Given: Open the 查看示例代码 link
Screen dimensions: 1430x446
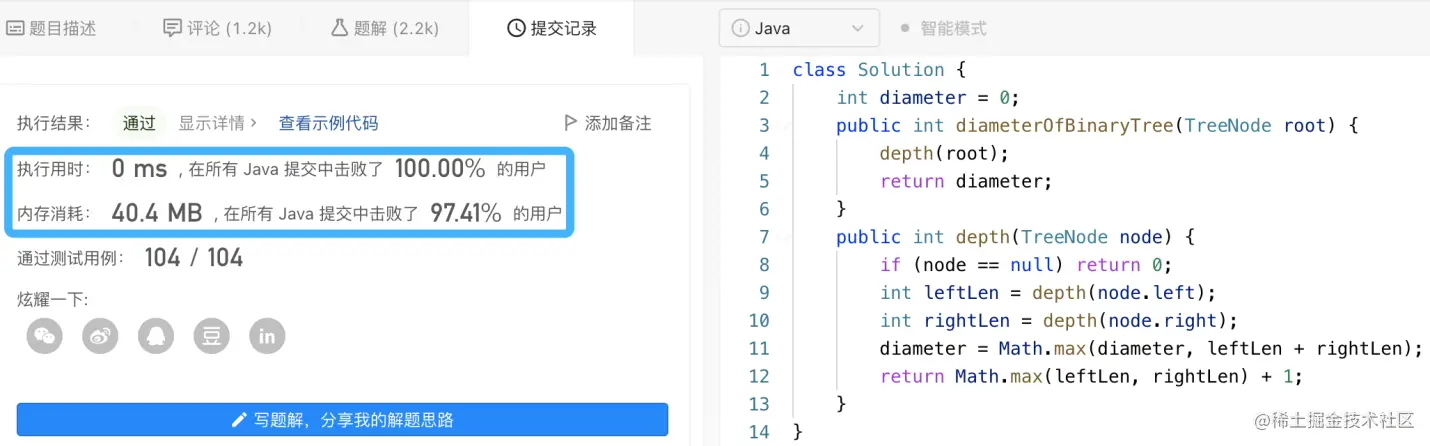Looking at the screenshot, I should click(x=328, y=123).
